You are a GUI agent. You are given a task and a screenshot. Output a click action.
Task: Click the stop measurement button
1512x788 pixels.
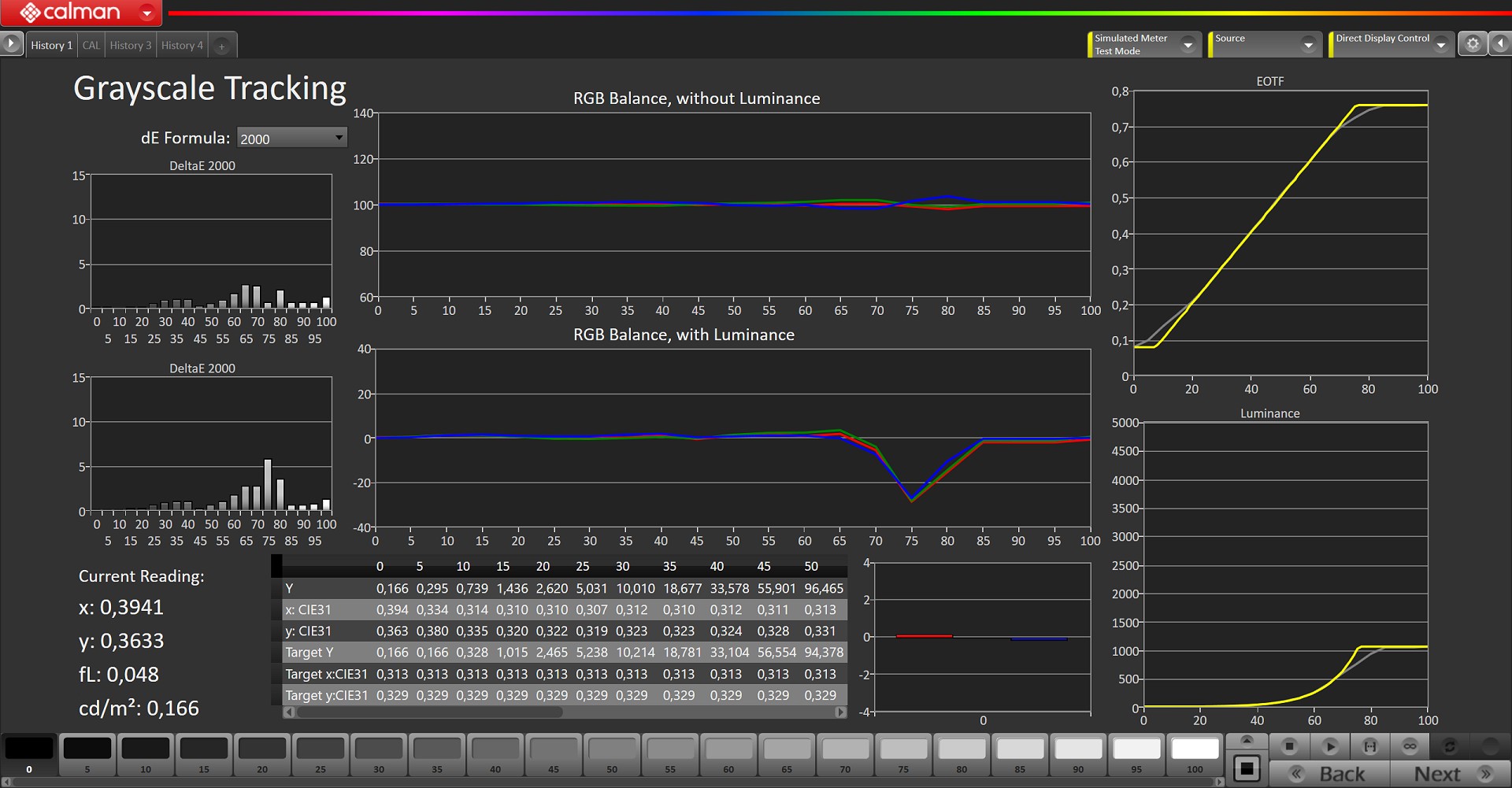(1289, 746)
